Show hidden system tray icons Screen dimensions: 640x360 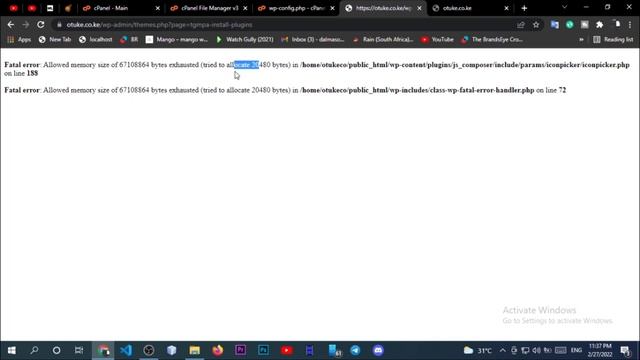(x=502, y=350)
